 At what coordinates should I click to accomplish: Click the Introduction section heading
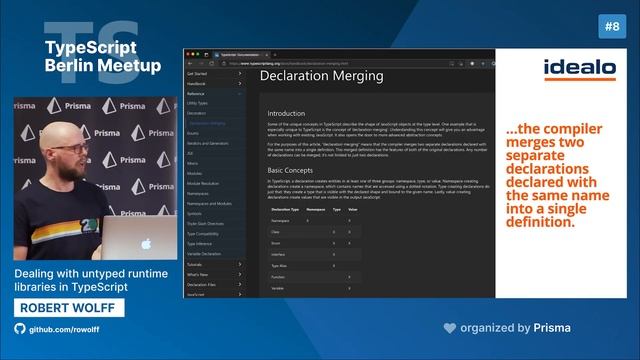tap(286, 113)
